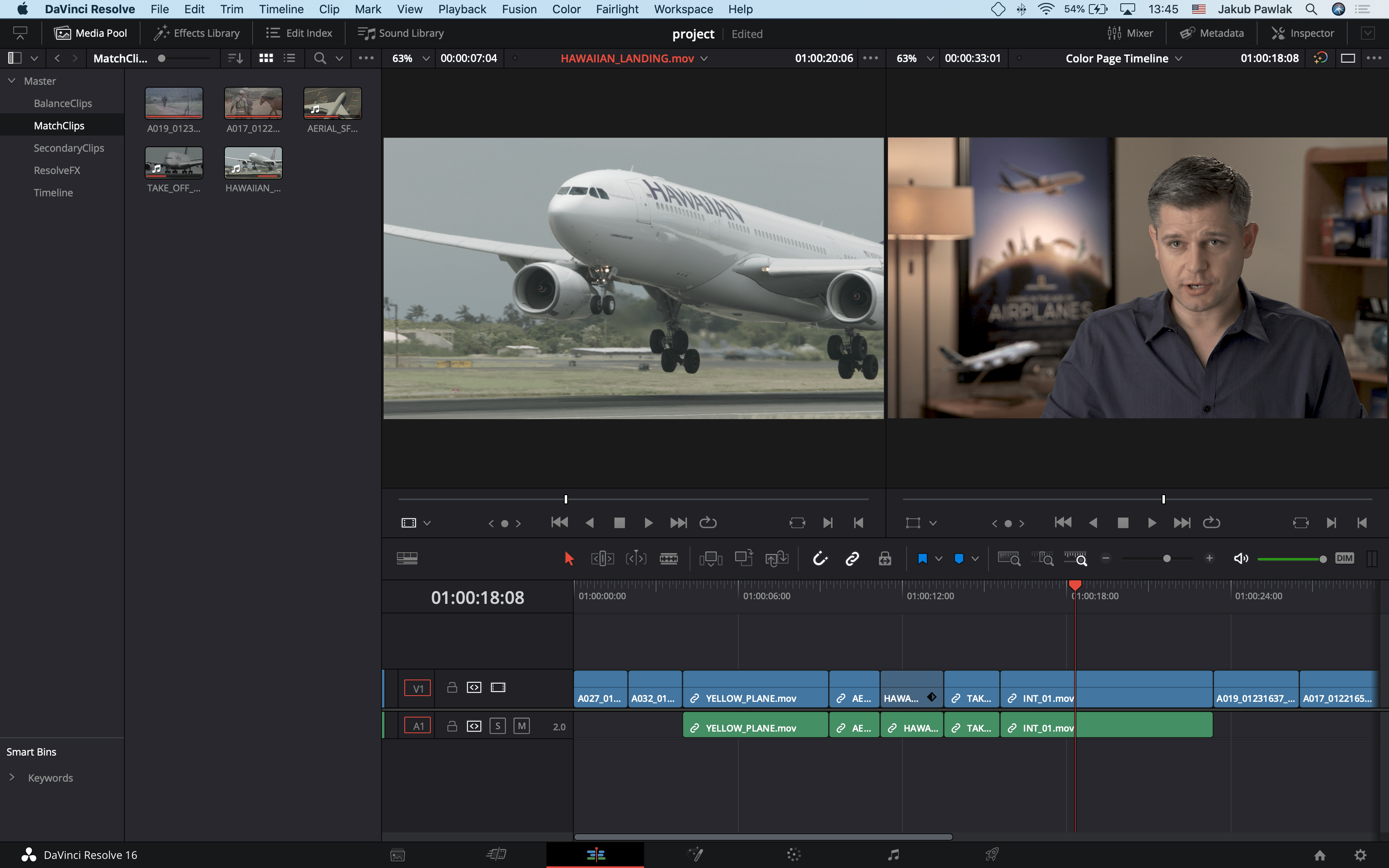Click the Inspector panel icon top right
This screenshot has width=1389, height=868.
click(1301, 33)
